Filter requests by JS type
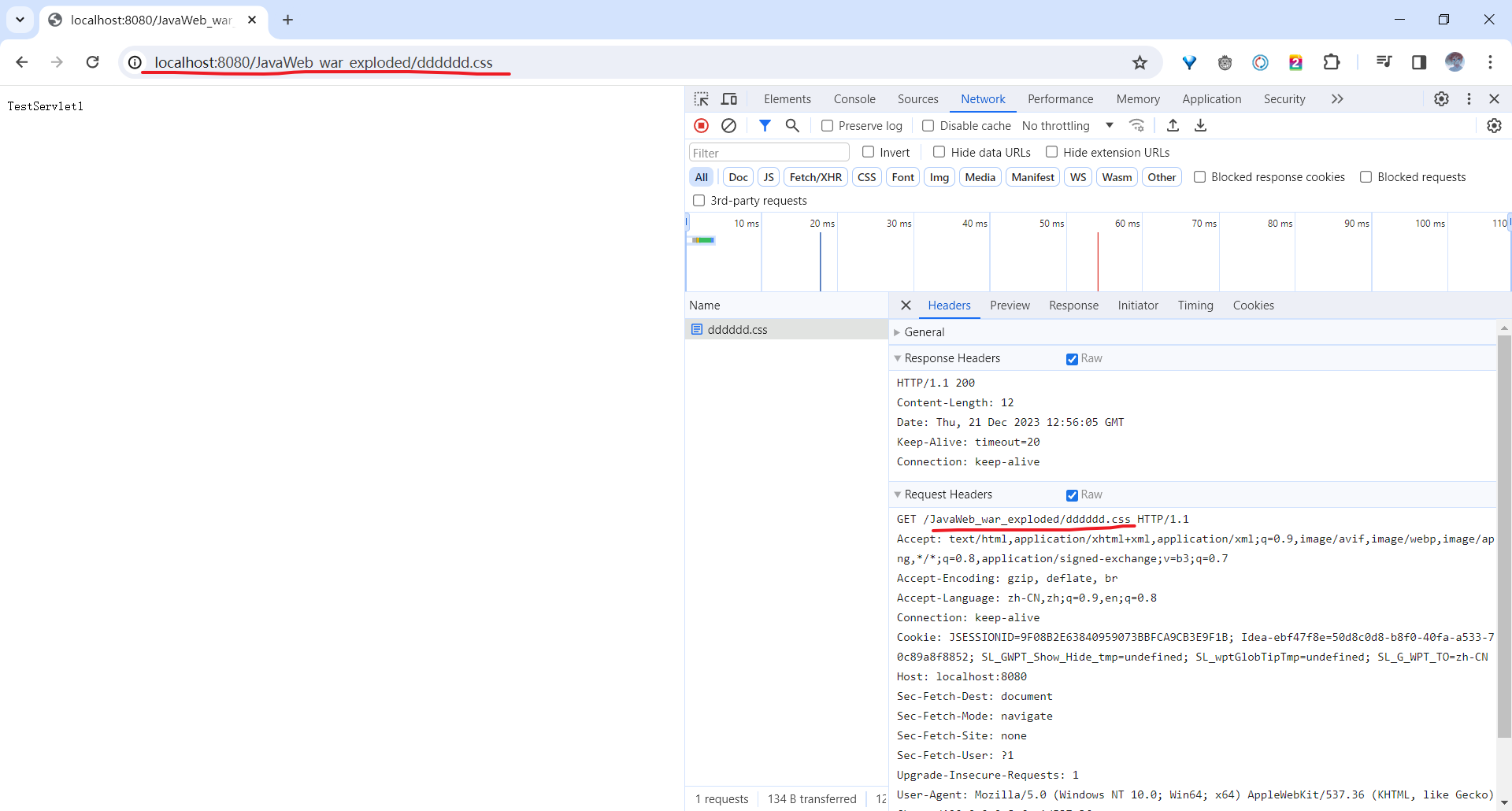This screenshot has height=811, width=1512. click(x=769, y=177)
